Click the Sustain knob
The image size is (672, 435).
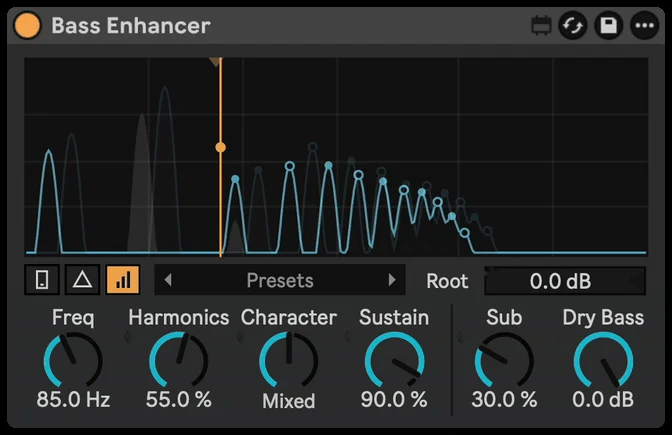click(x=394, y=360)
